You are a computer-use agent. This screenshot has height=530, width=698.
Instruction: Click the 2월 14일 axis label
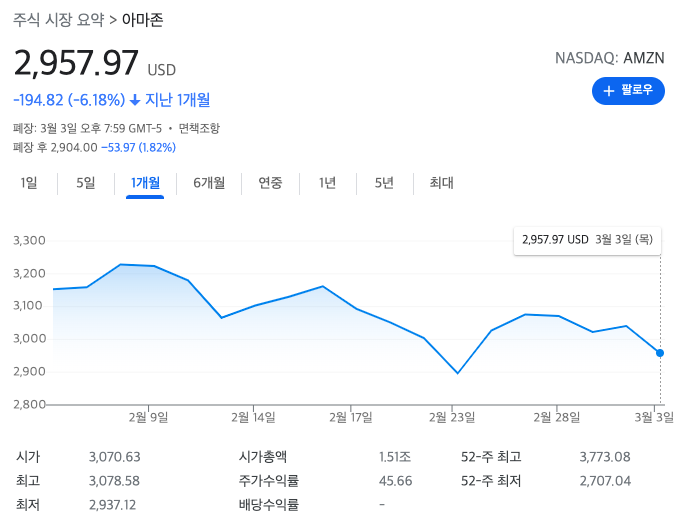pos(253,417)
